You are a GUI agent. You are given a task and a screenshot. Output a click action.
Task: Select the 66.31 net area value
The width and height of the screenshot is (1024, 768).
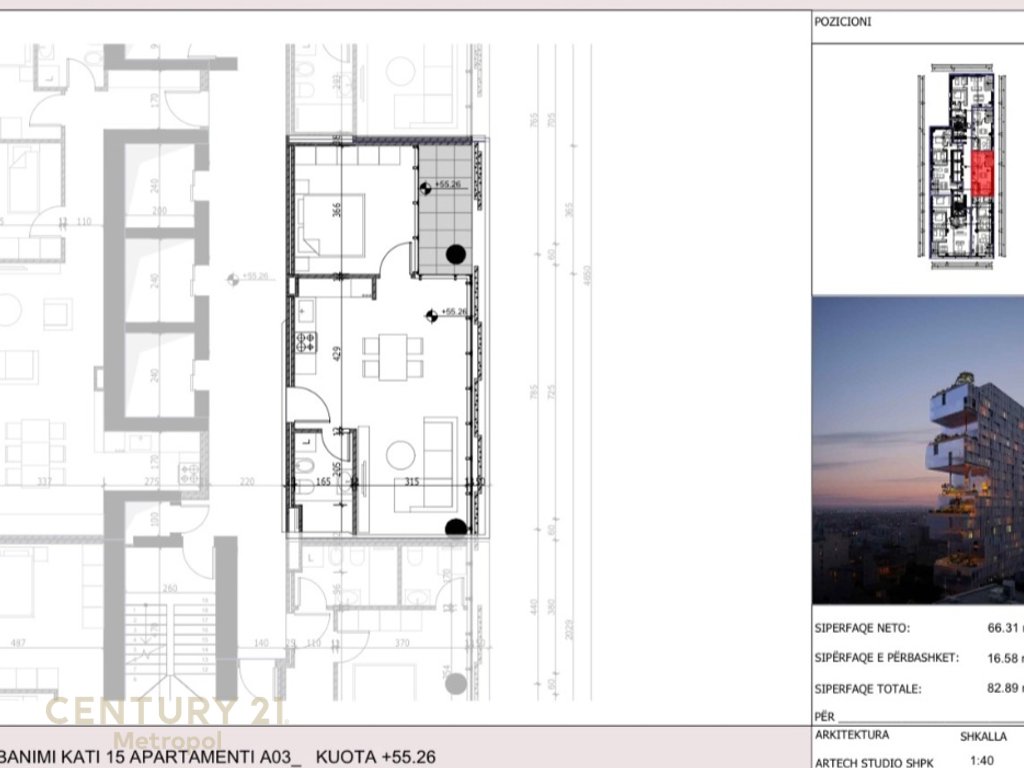tap(1002, 628)
